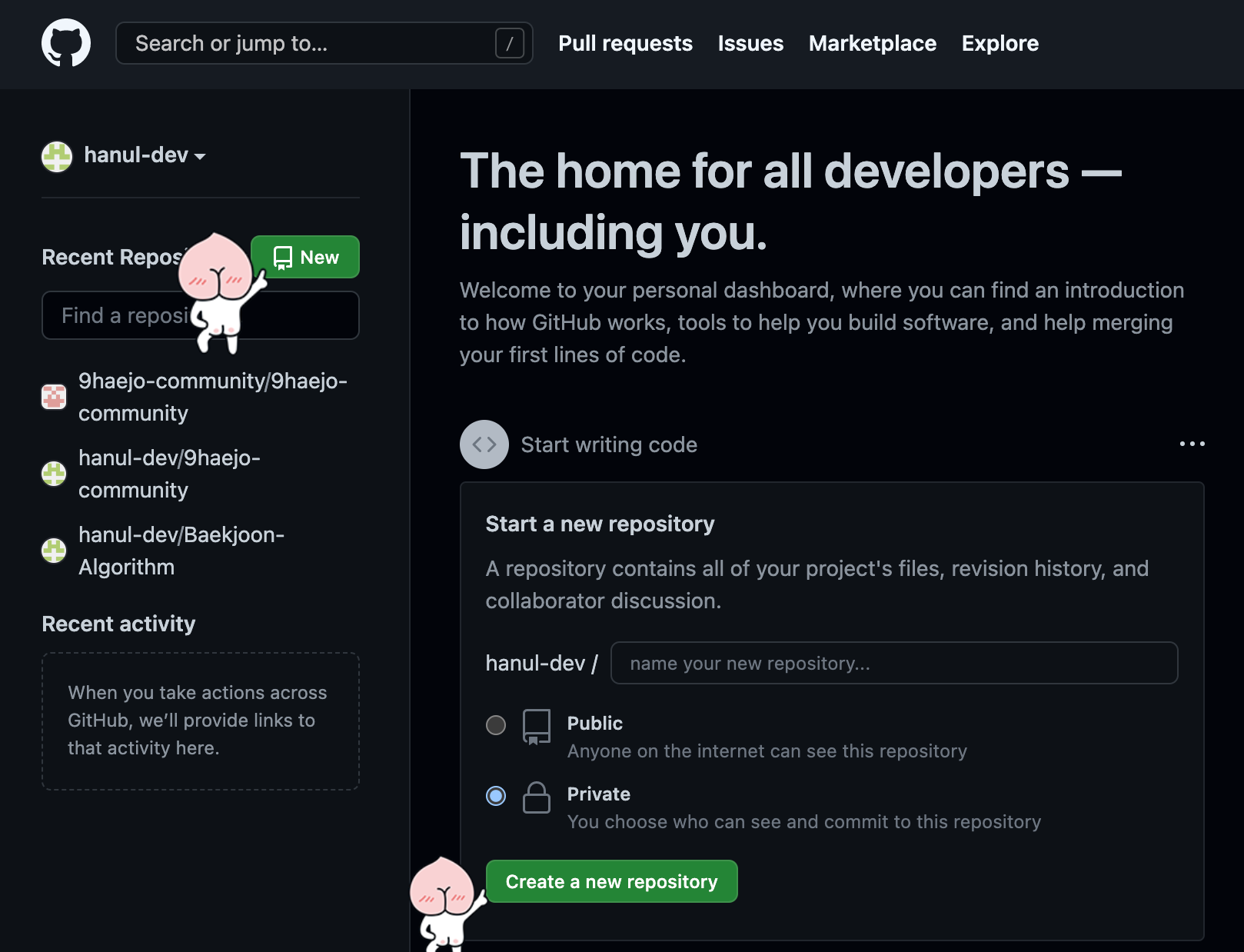Click 'The home for all developers' headline

pyautogui.click(x=790, y=201)
